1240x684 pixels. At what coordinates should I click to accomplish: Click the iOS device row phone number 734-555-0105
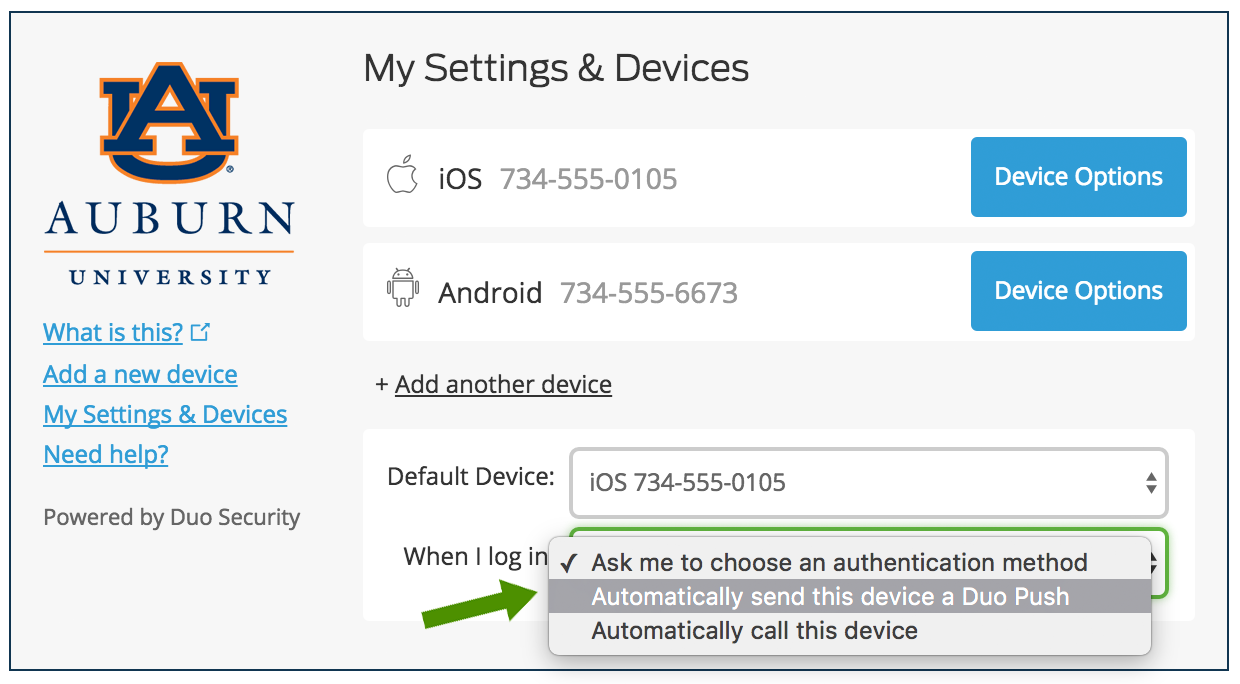pos(588,179)
